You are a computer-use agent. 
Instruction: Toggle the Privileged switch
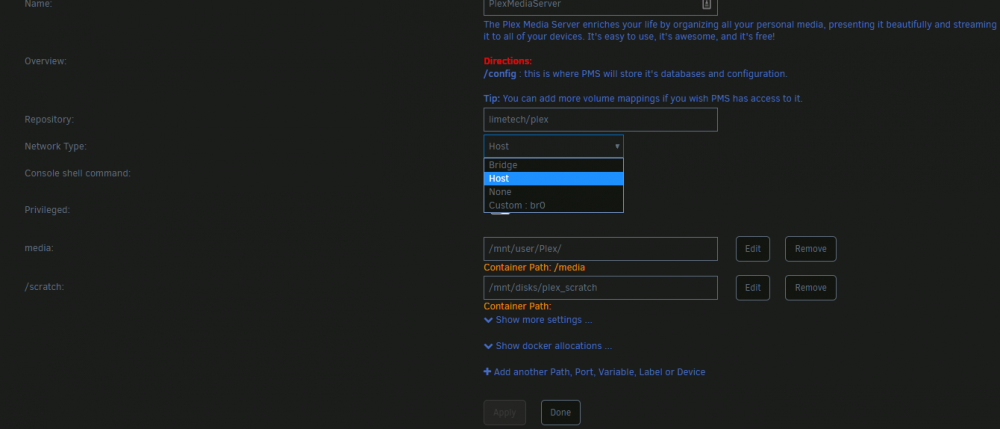[x=501, y=213]
